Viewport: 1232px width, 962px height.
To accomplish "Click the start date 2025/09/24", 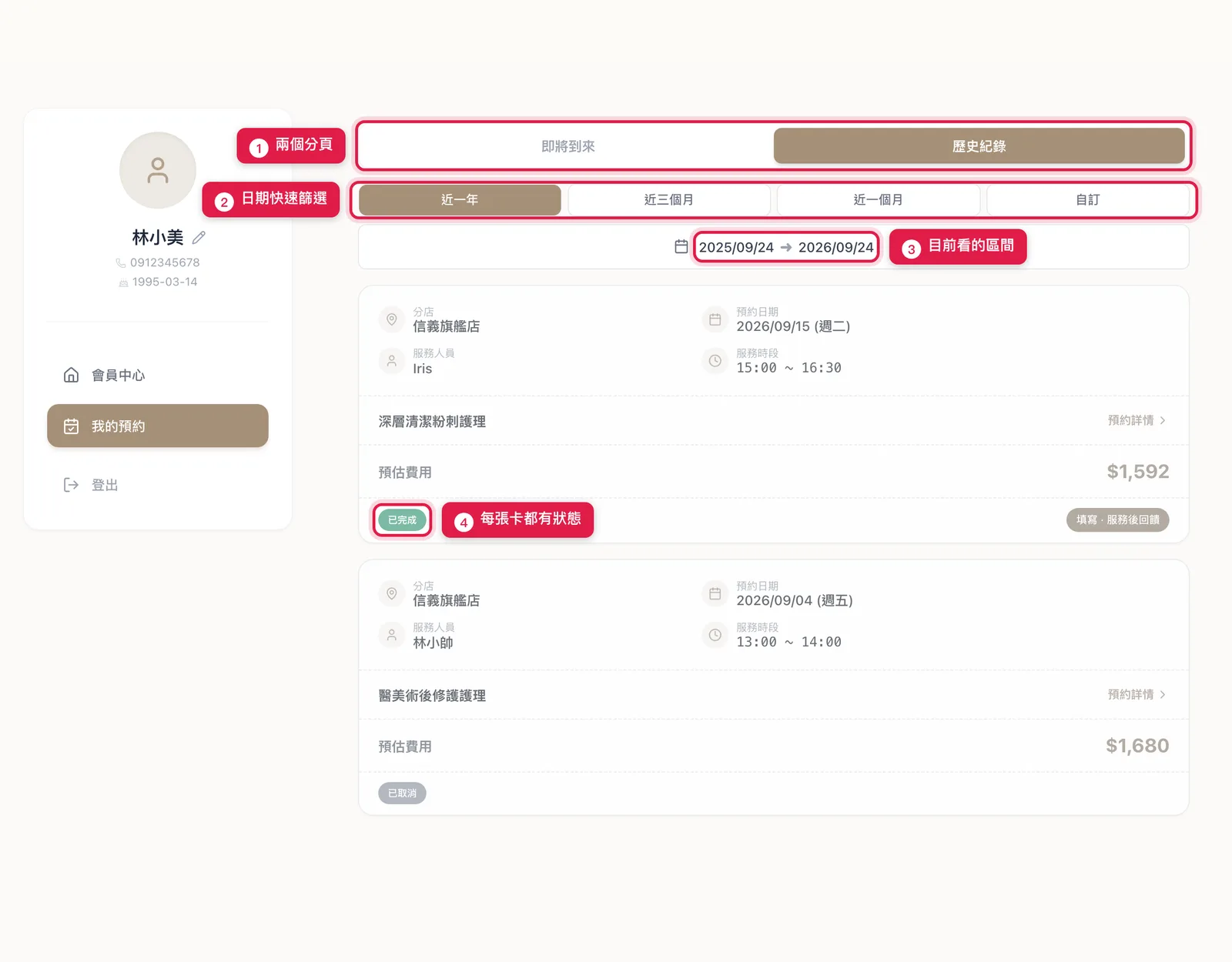I will (x=736, y=247).
